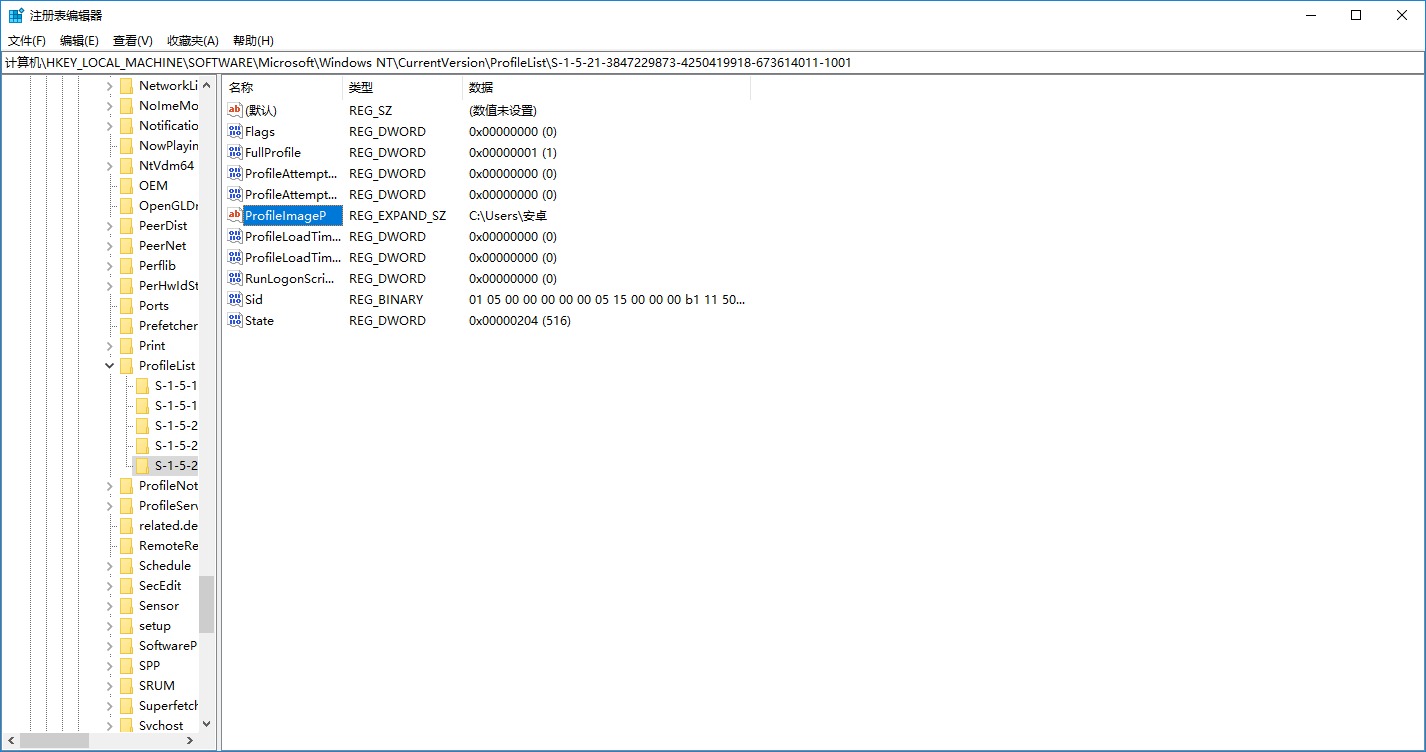The width and height of the screenshot is (1426, 752).
Task: Click the (数值未设置) data cell
Action: point(503,110)
